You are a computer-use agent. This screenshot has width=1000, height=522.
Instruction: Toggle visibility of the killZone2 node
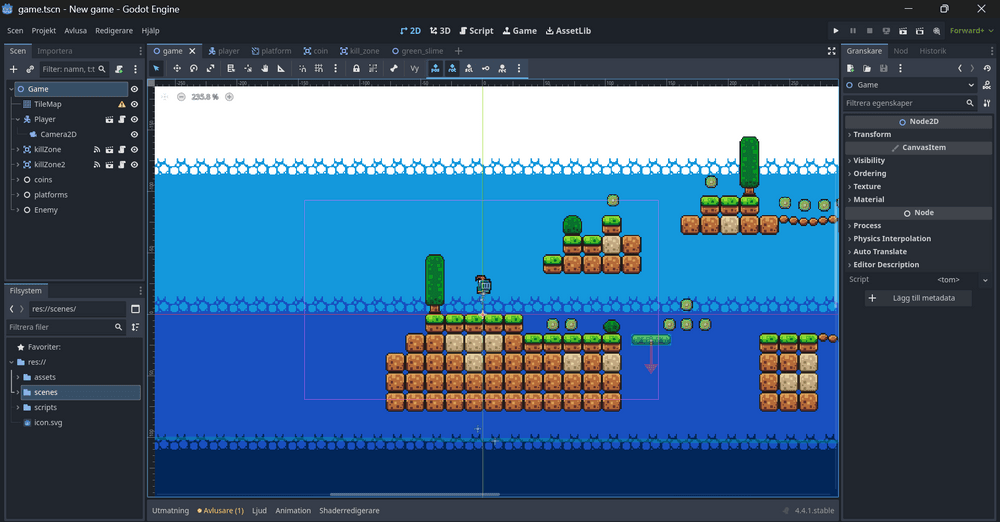[x=134, y=164]
